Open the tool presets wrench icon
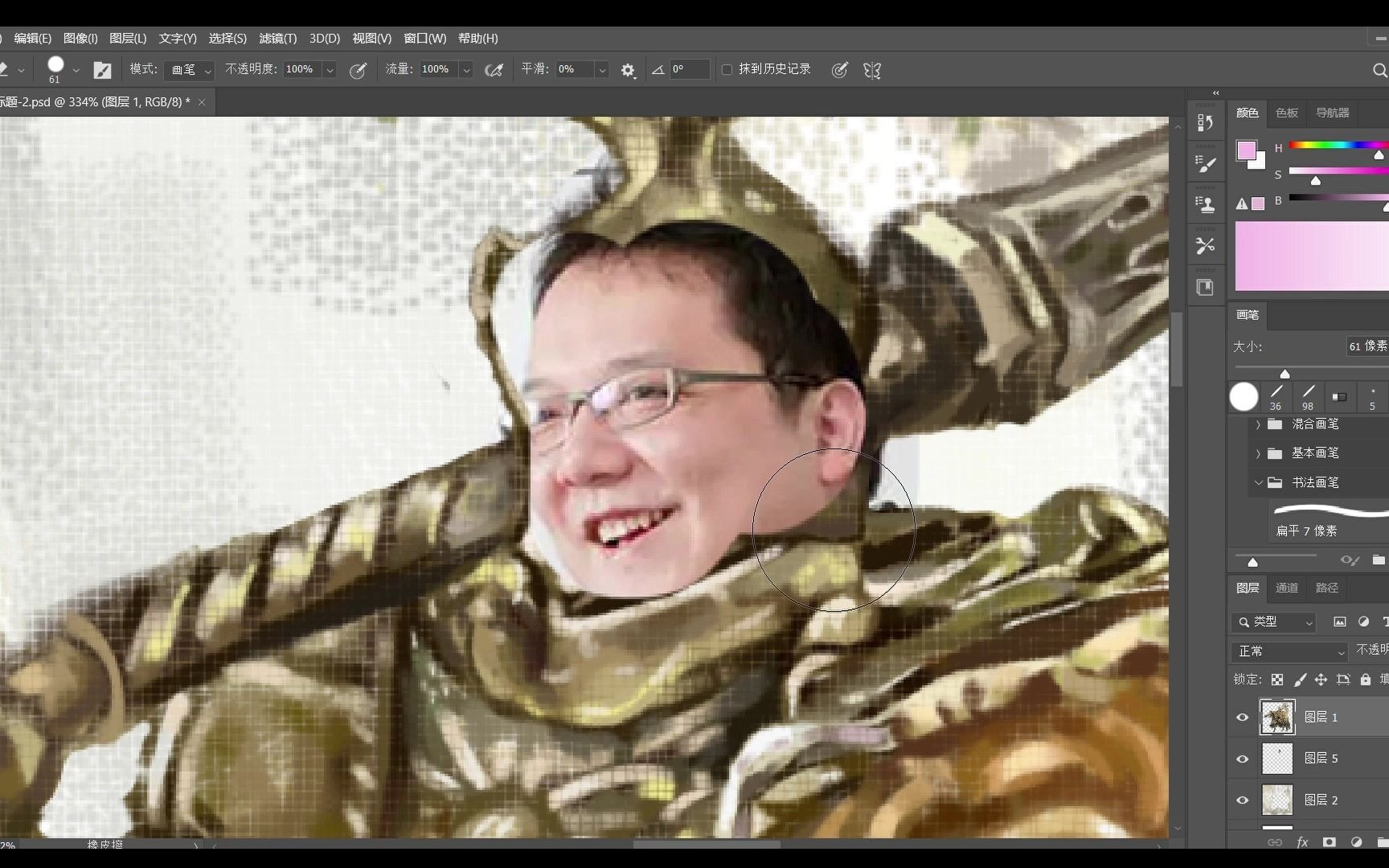This screenshot has width=1389, height=868. click(x=1205, y=245)
